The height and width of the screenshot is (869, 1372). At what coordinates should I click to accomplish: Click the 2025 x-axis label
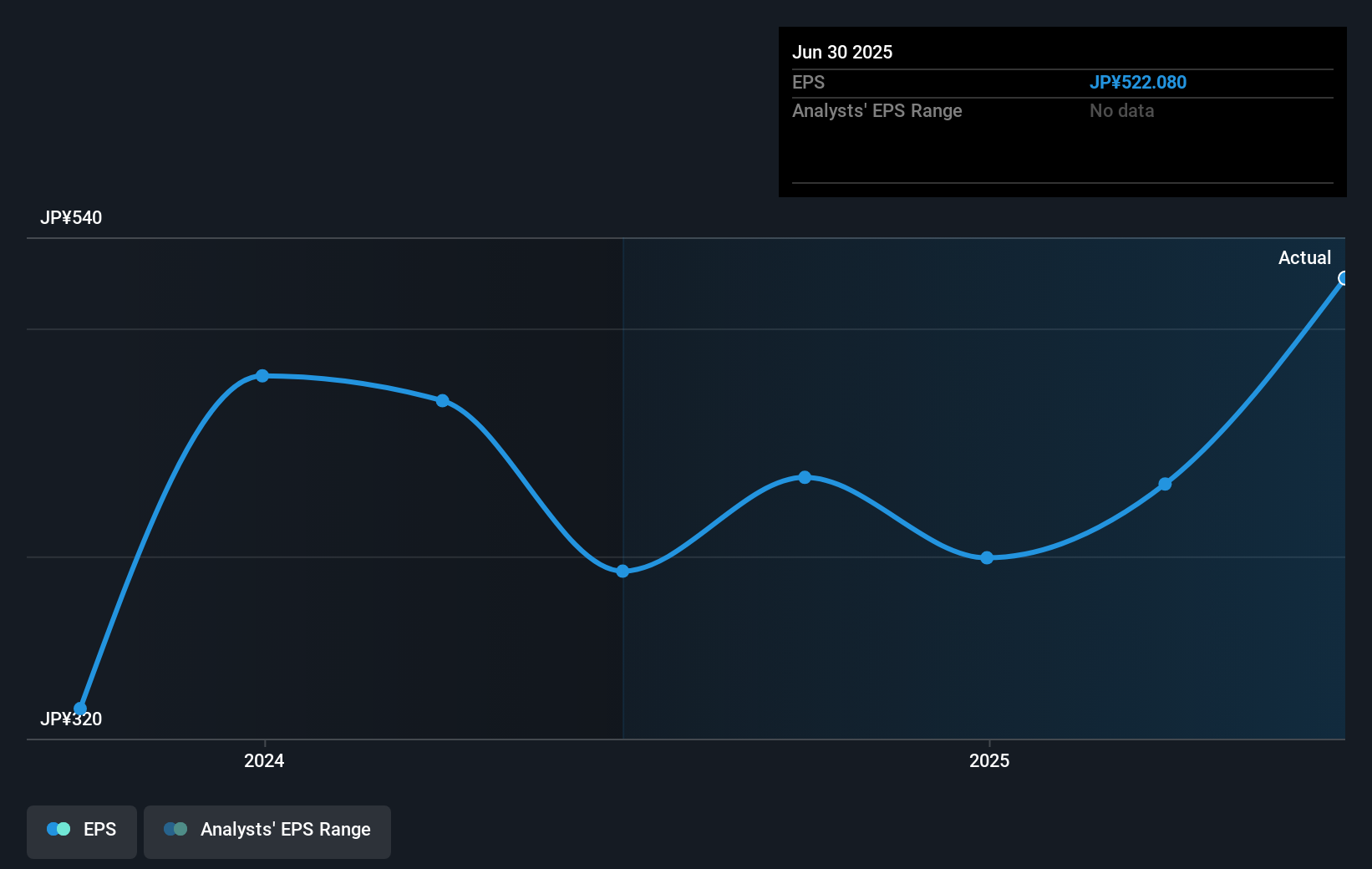click(989, 760)
